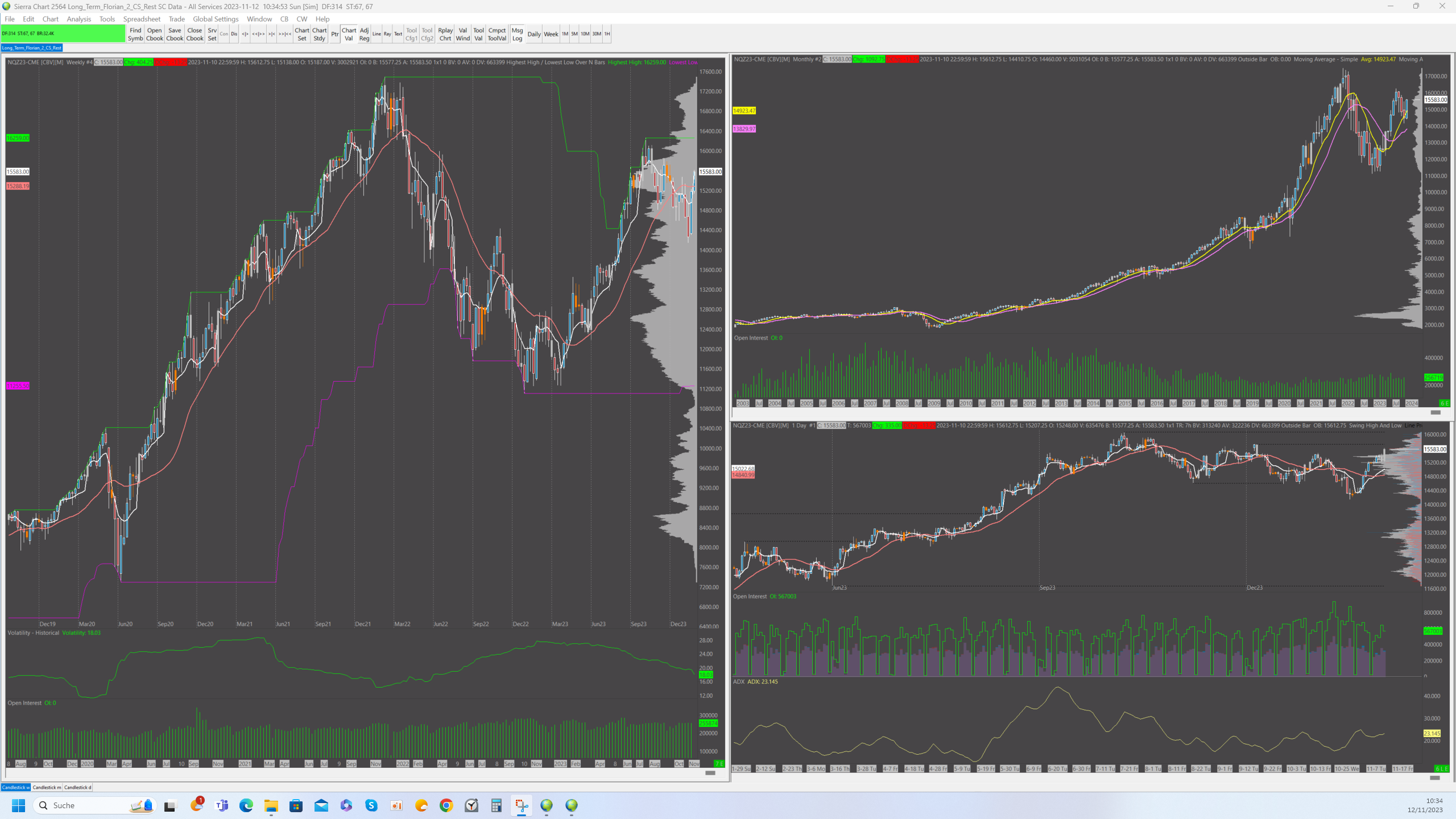
Task: Toggle the Chart Values tool
Action: (349, 34)
